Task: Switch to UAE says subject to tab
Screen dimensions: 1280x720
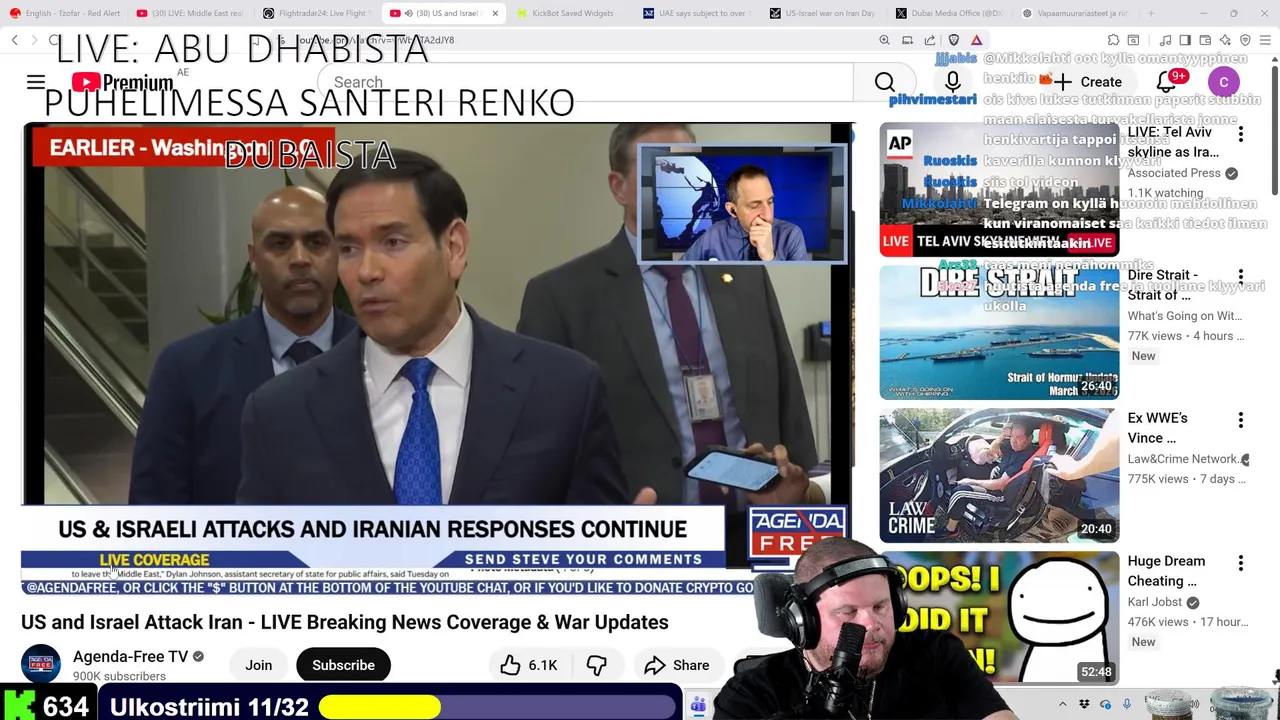Action: pos(697,13)
